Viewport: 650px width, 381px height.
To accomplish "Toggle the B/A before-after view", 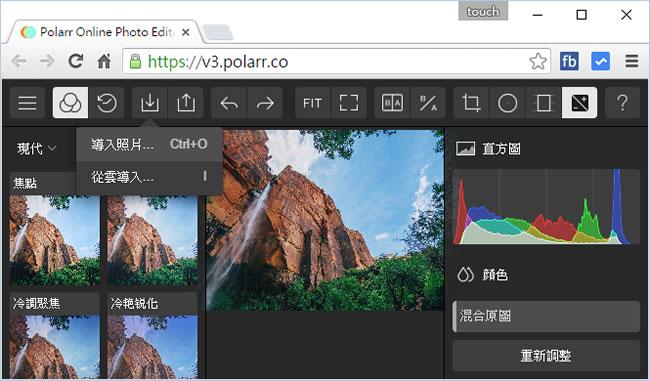I will click(x=428, y=103).
